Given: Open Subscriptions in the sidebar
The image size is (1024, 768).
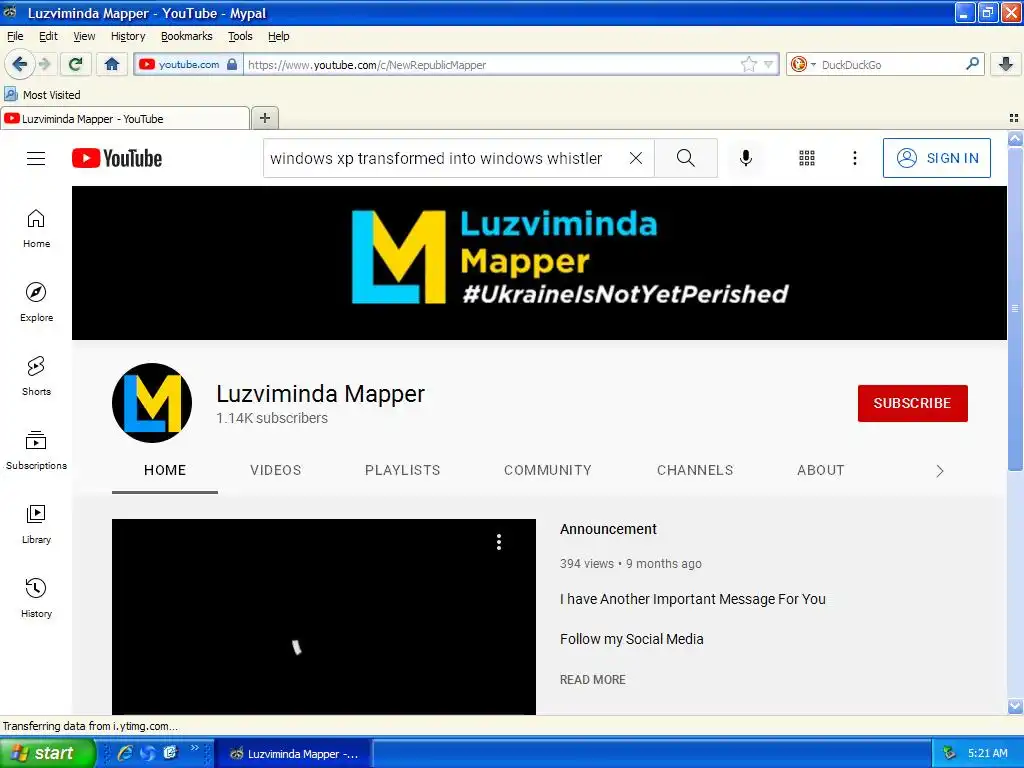Looking at the screenshot, I should tap(37, 450).
